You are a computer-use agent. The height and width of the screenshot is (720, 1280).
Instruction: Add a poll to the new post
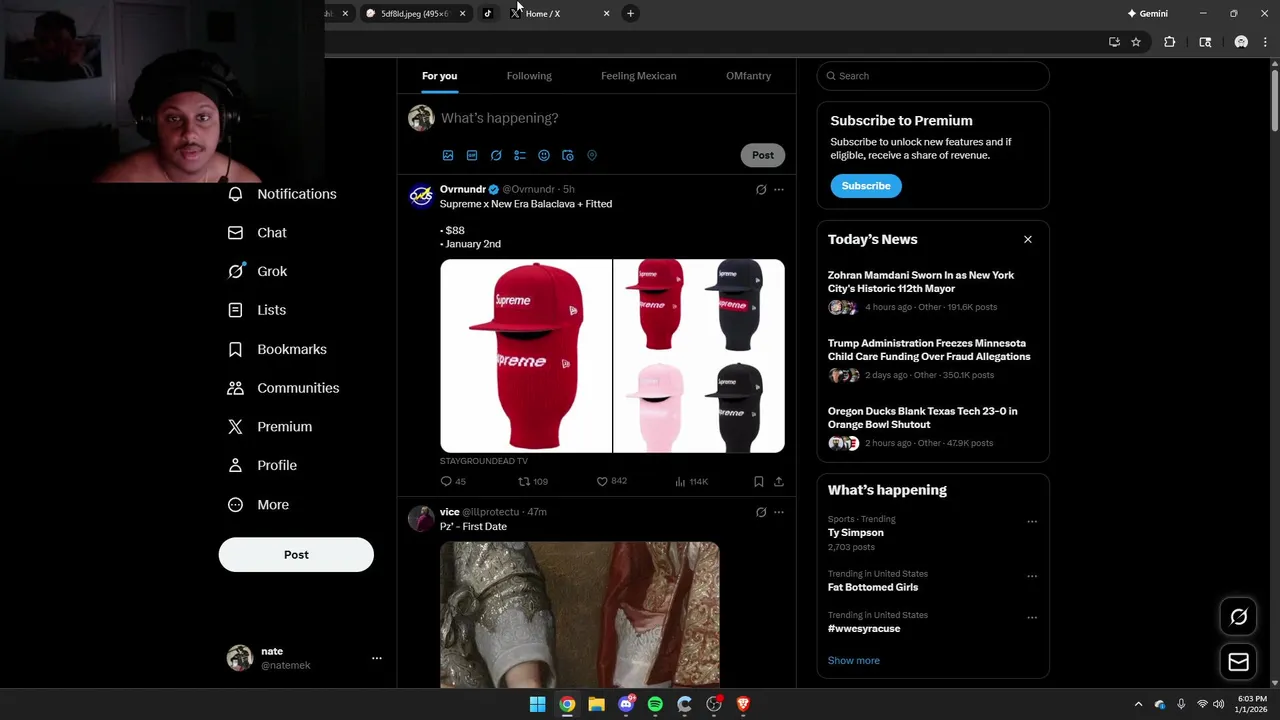pos(520,155)
